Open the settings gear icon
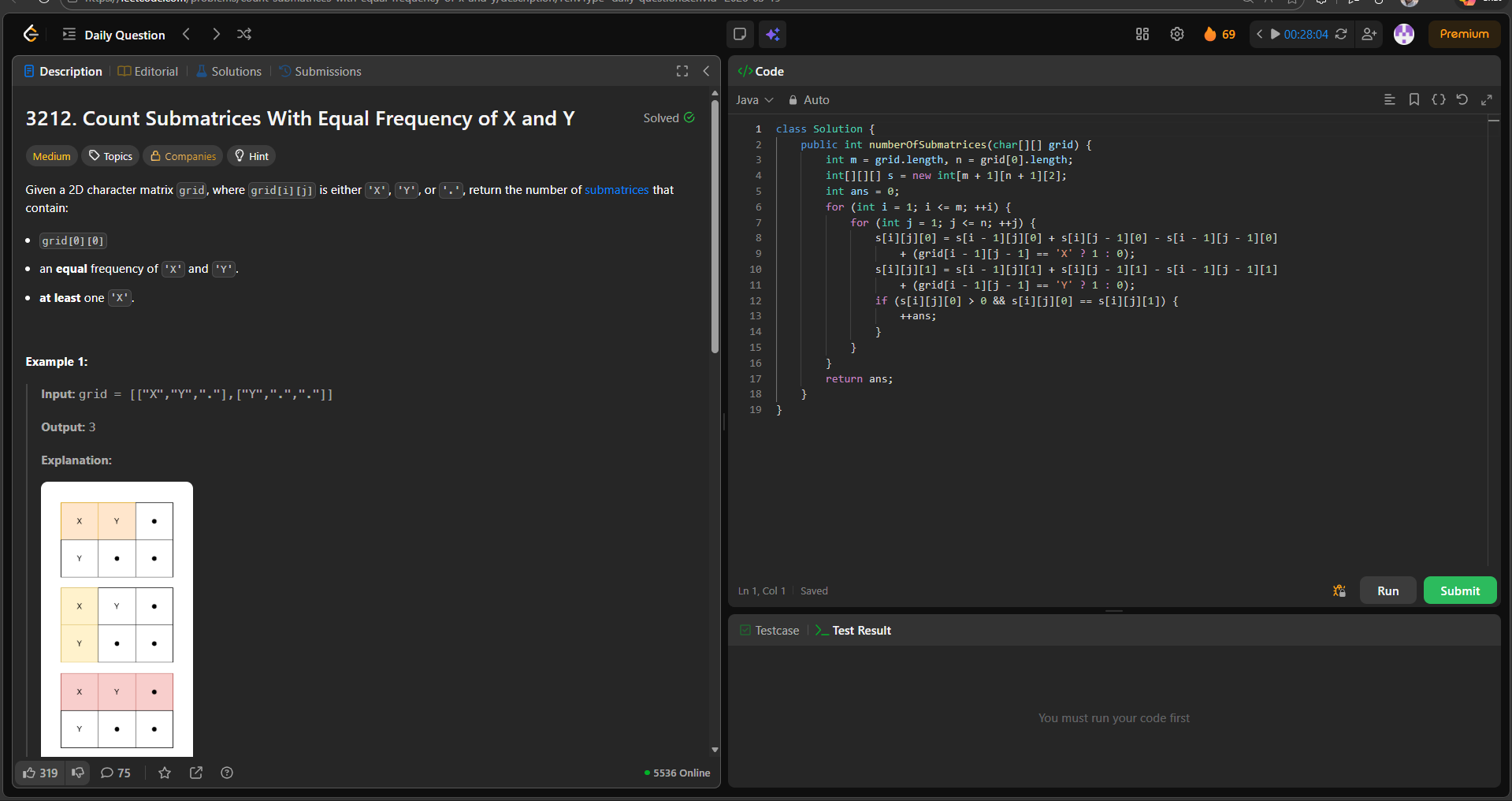 1176,34
